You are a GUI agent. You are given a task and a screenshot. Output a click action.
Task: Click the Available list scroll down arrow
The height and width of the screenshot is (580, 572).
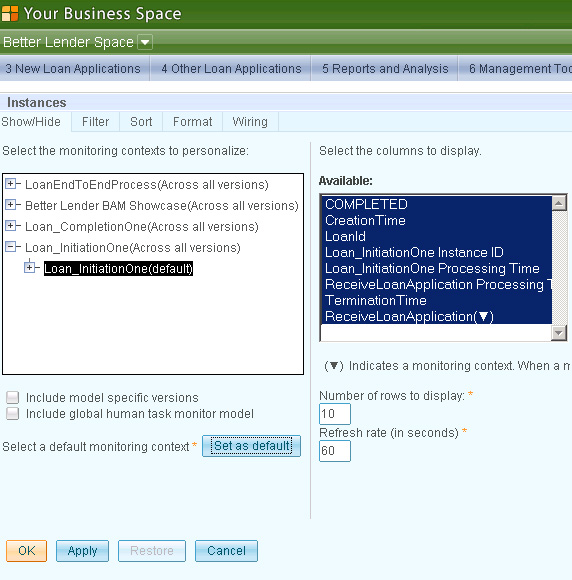click(x=559, y=333)
